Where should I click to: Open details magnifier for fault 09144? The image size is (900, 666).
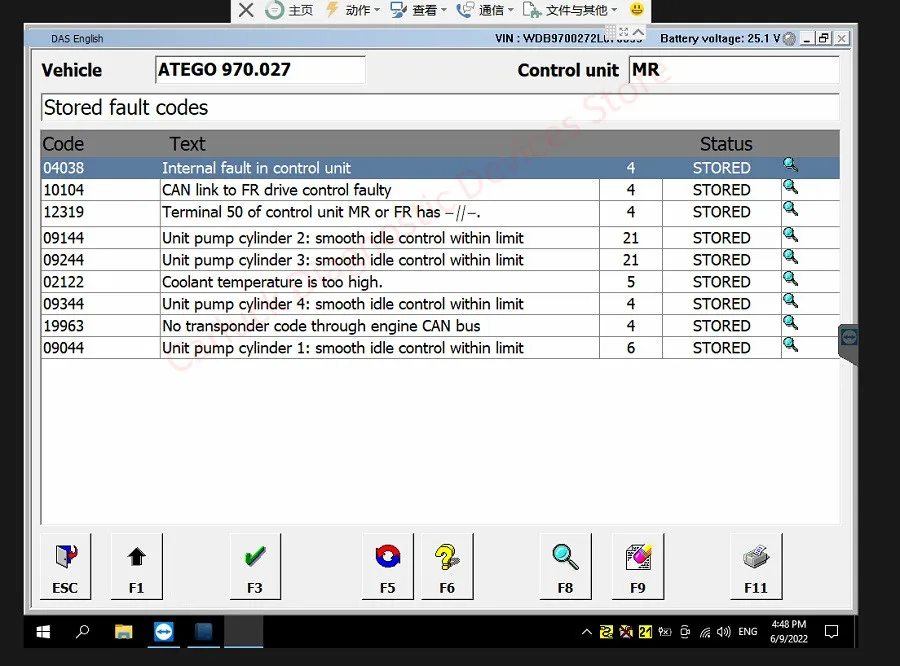[790, 235]
